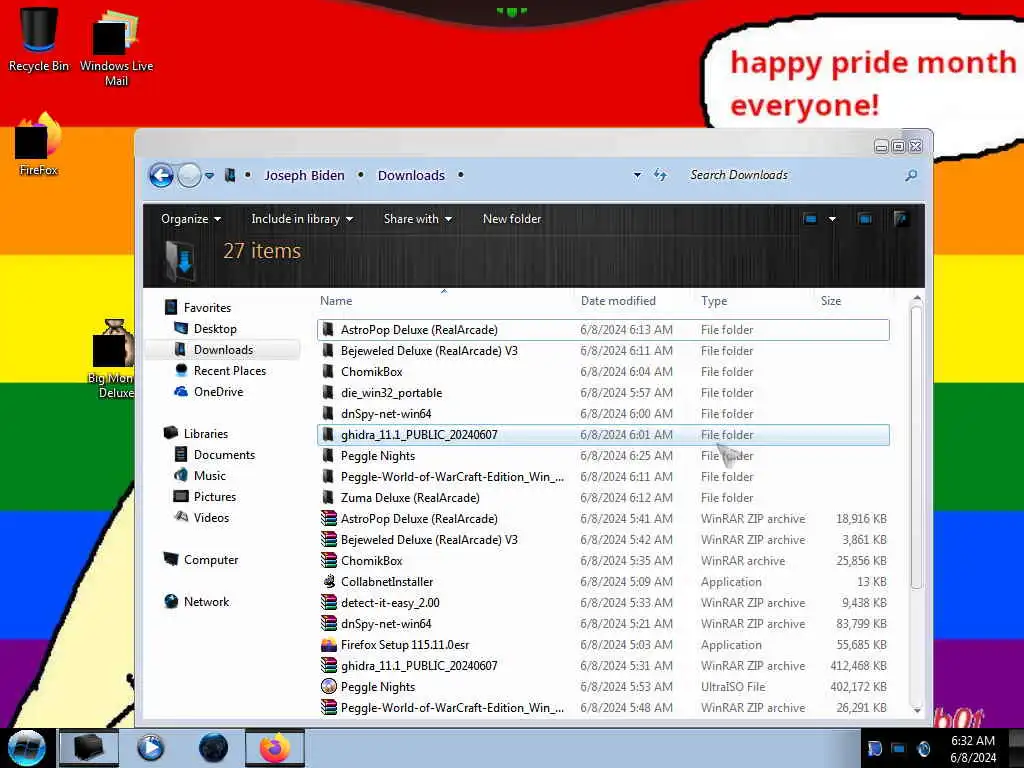Click Joseph Biden in the address bar
The image size is (1024, 768).
(304, 175)
